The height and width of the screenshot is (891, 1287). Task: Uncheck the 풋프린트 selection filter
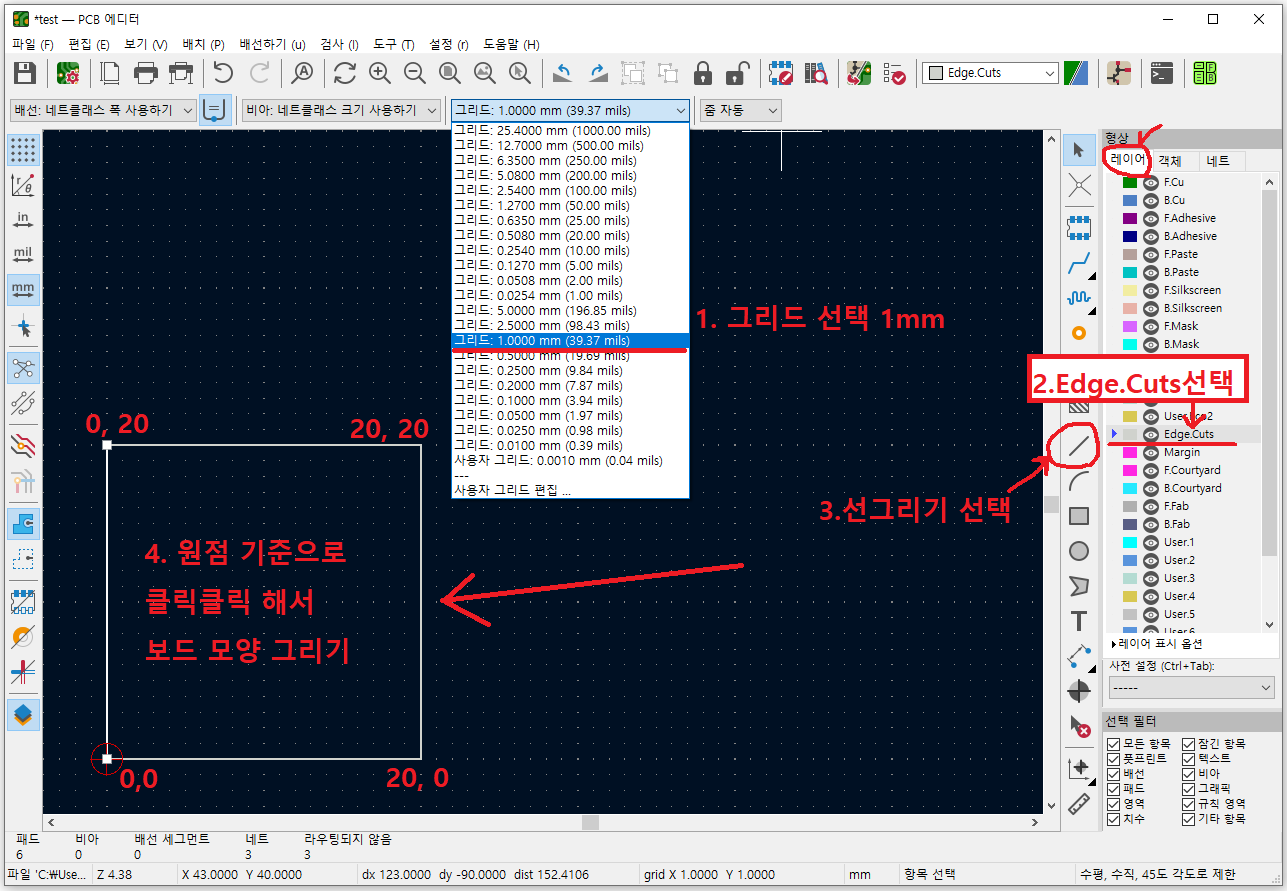click(1114, 759)
